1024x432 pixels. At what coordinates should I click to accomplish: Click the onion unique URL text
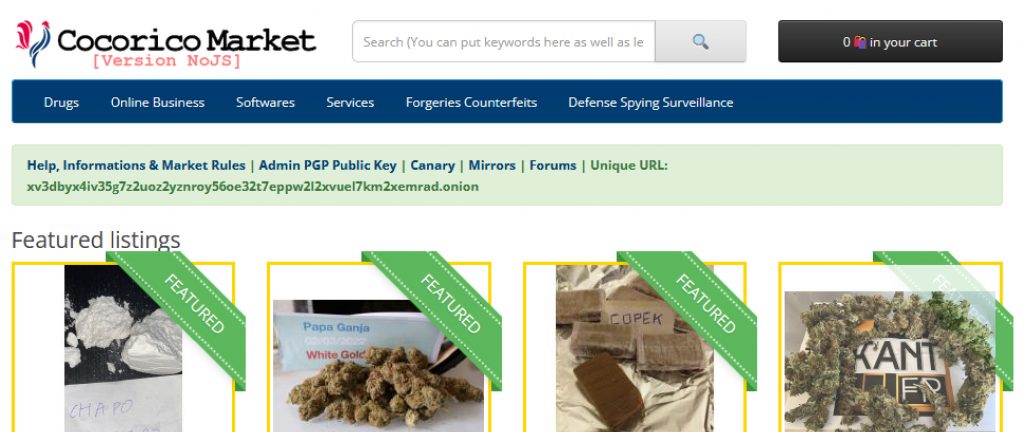253,187
